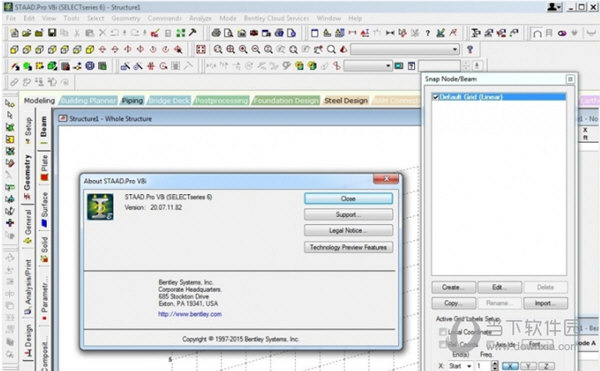Click the Snap Node/Beam panel close box
The image size is (600, 371).
(x=570, y=79)
